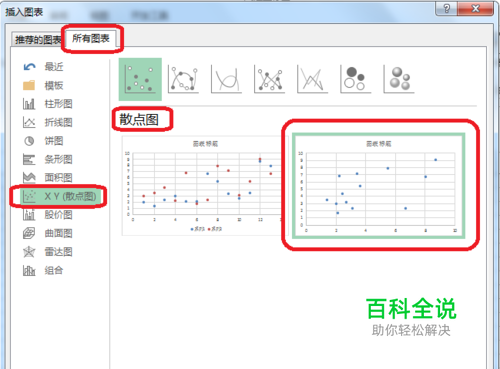The height and width of the screenshot is (369, 500).
Task: Switch to the 推荐的图表 tab
Action: click(x=38, y=40)
